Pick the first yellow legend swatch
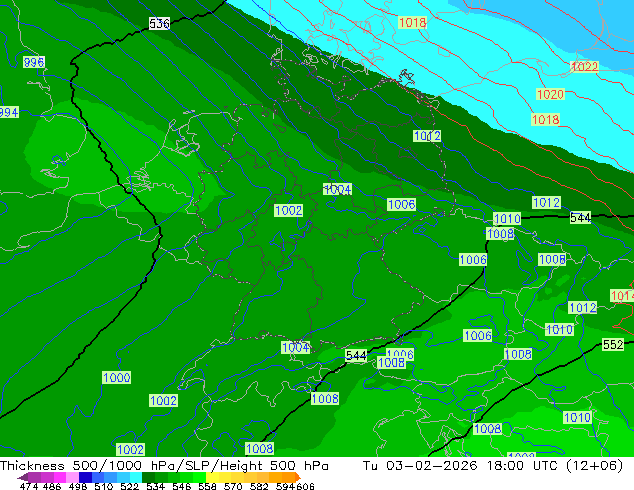 click(x=212, y=477)
